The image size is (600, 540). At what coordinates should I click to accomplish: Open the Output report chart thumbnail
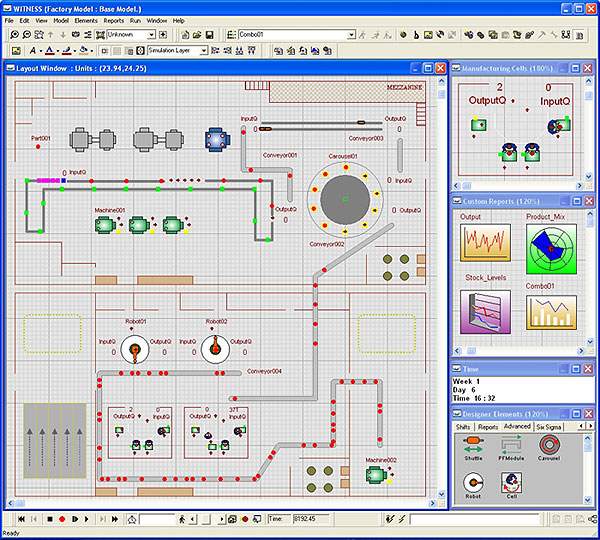coord(485,243)
